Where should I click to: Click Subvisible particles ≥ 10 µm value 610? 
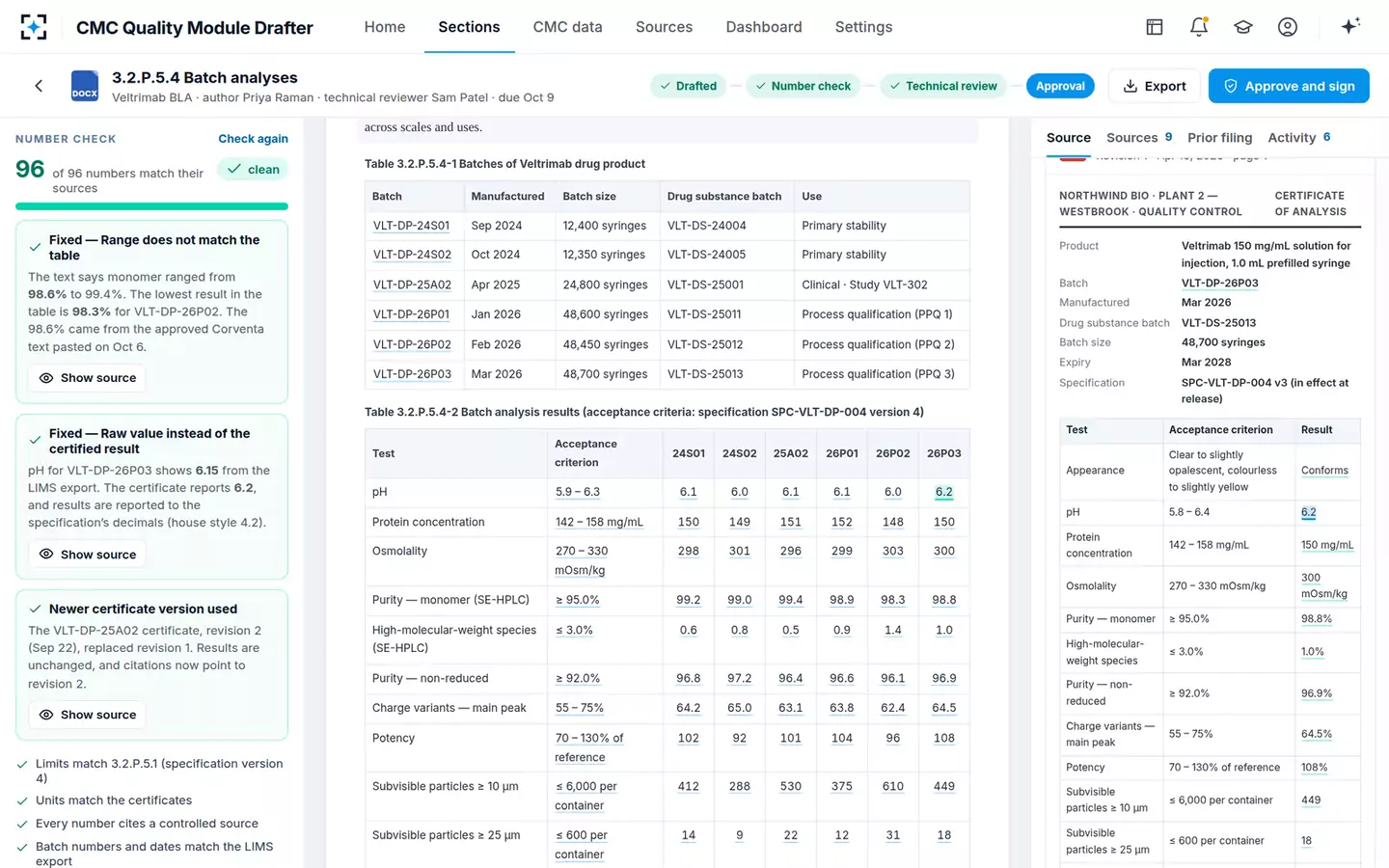point(893,787)
